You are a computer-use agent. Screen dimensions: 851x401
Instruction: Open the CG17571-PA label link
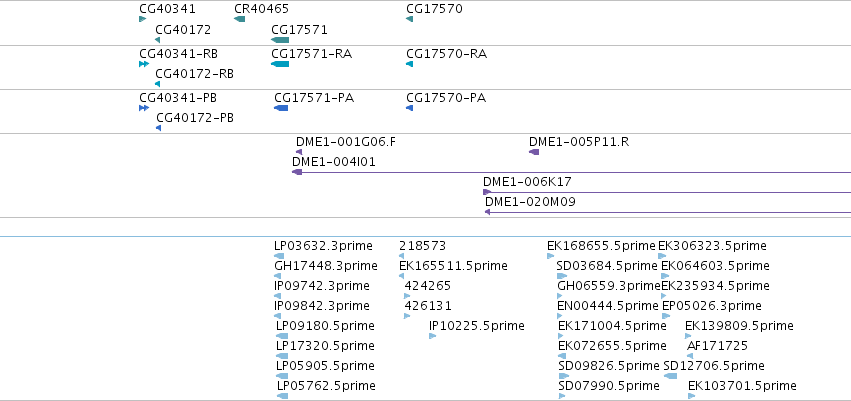(314, 98)
